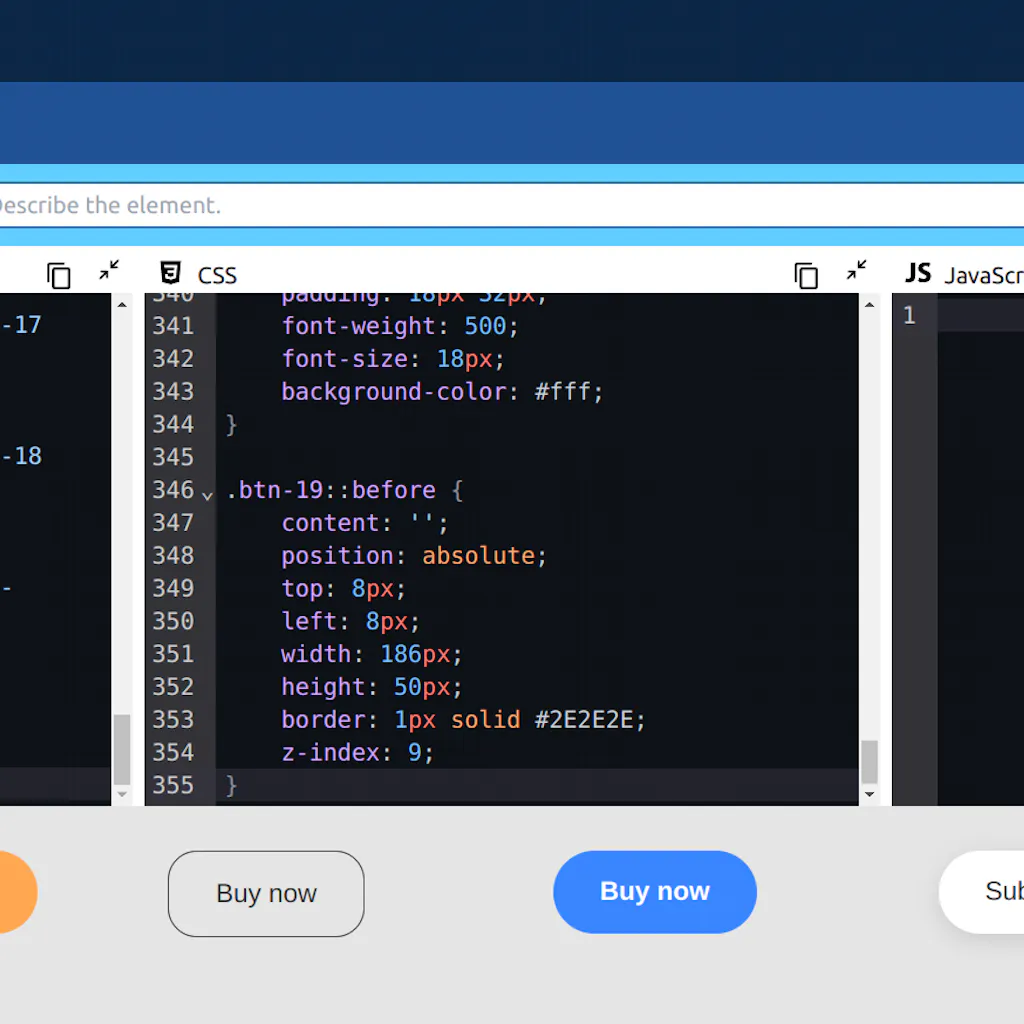Copy the CSS code with the copy icon
This screenshot has height=1024, width=1024.
[59, 275]
